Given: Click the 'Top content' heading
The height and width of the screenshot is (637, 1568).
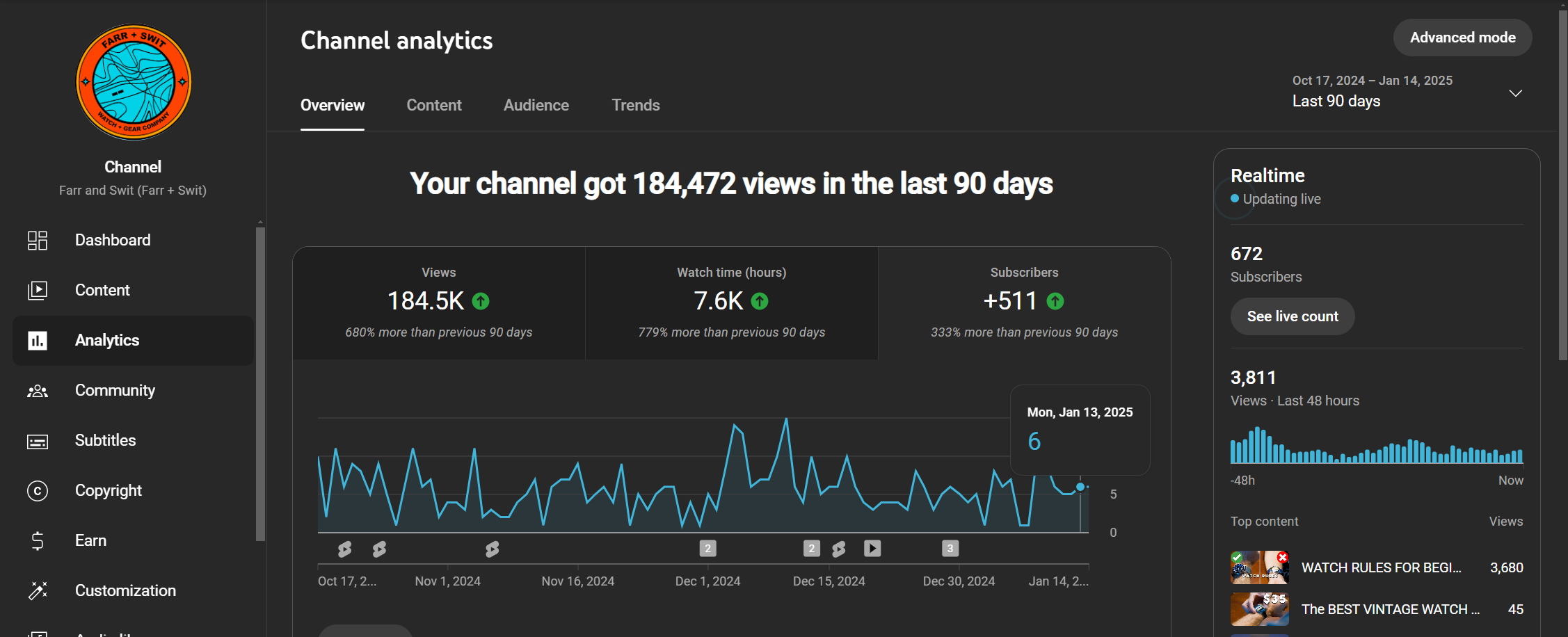Looking at the screenshot, I should pos(1264,522).
